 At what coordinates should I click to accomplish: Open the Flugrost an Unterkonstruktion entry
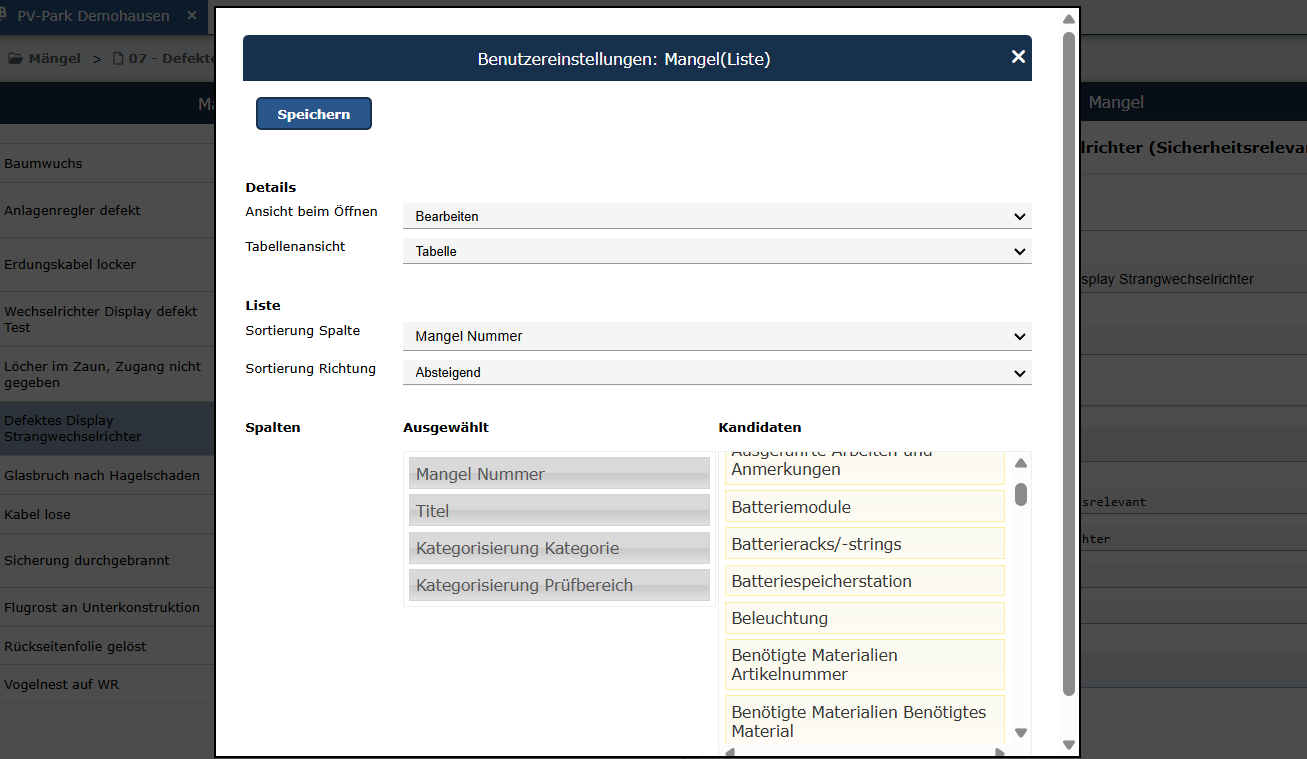107,607
